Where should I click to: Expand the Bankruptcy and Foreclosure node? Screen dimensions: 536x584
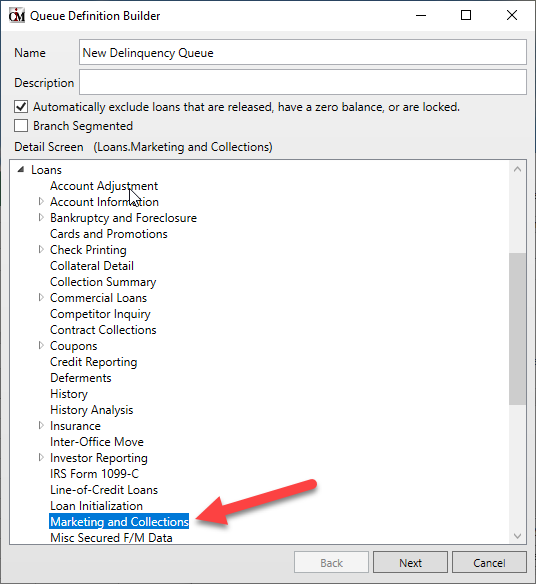tap(41, 218)
